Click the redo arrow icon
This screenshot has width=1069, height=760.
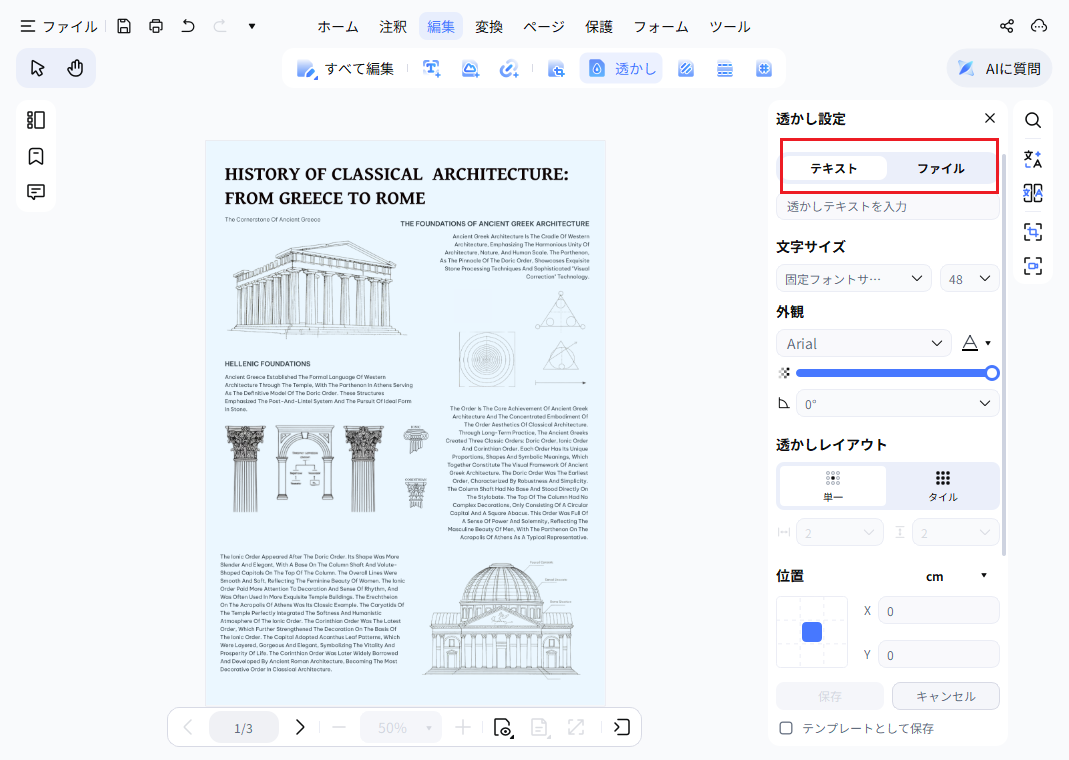tap(220, 27)
